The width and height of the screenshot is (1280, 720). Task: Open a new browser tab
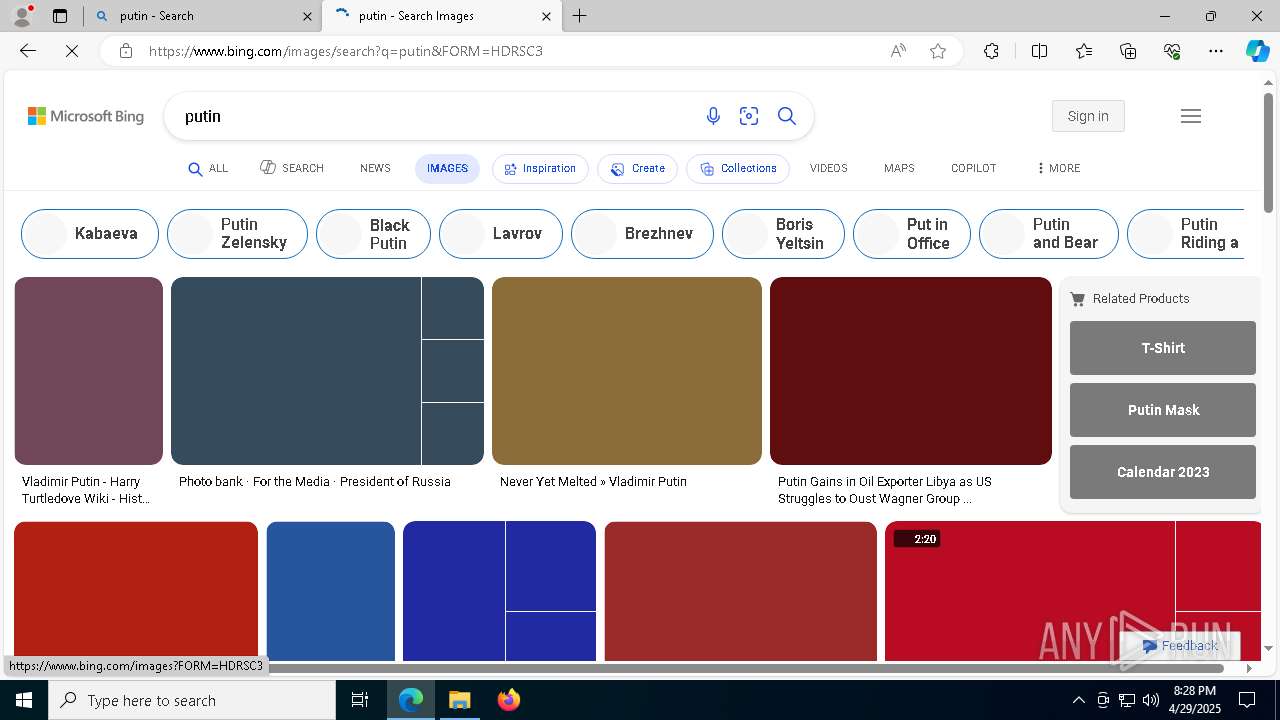[x=579, y=16]
